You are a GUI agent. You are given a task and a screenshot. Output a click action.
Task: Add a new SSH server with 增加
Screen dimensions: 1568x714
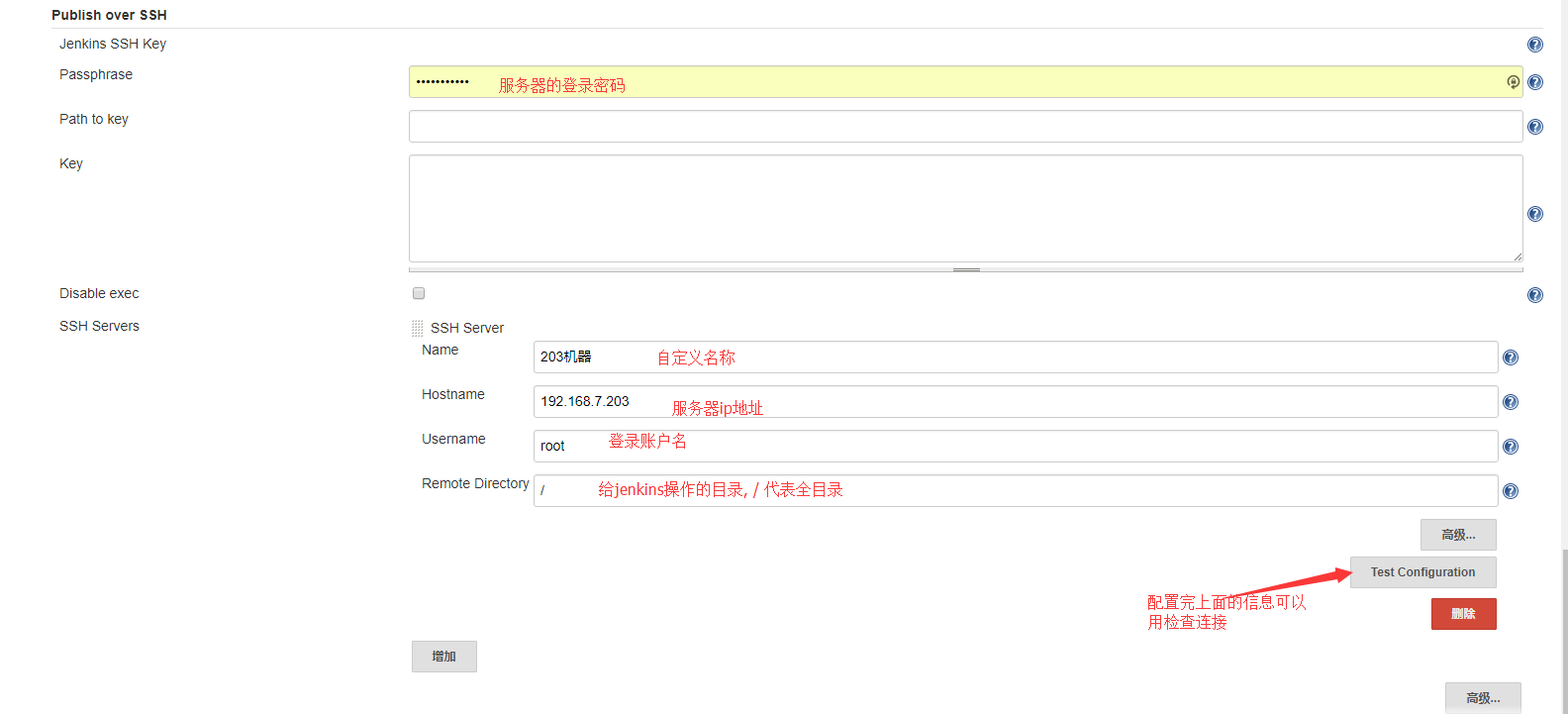443,657
